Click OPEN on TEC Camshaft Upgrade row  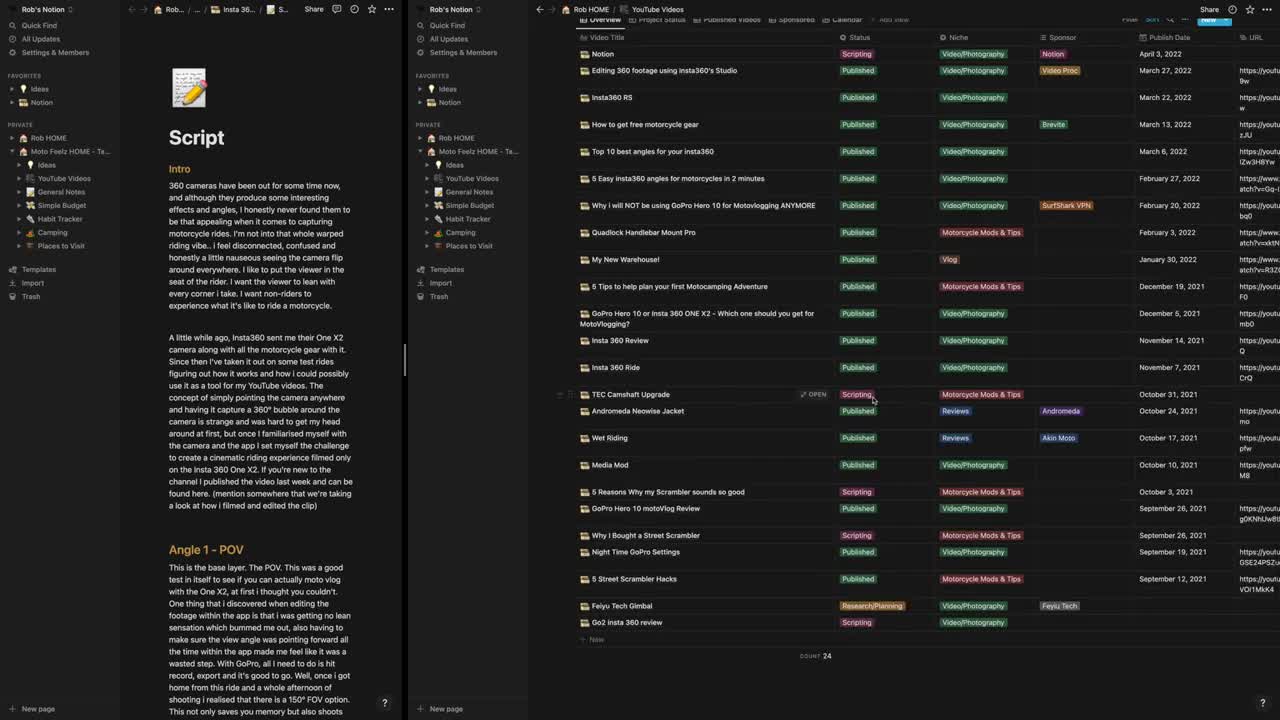coord(813,395)
